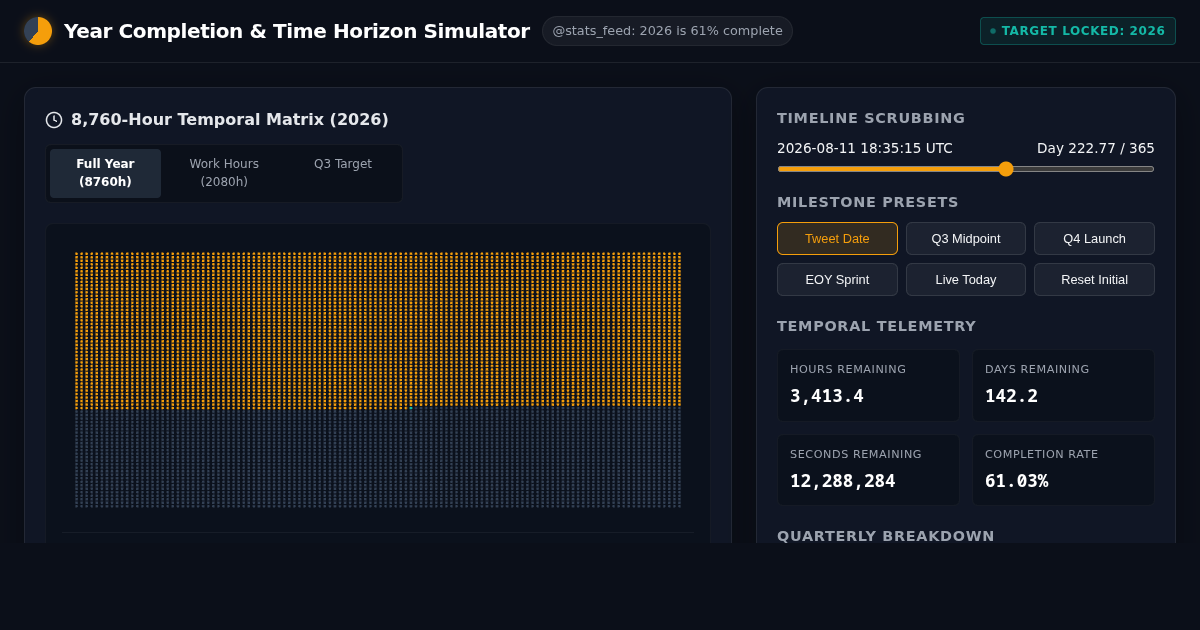Click the 8,760-Hour Temporal Matrix (2026) heading
Screen dimensions: 1200x630
coord(230,120)
